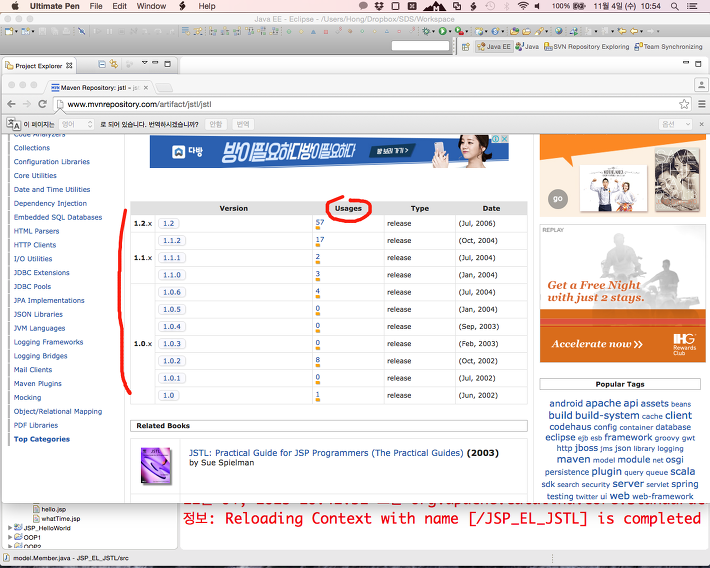
Task: Open version 1.1.2 link
Action: point(172,241)
